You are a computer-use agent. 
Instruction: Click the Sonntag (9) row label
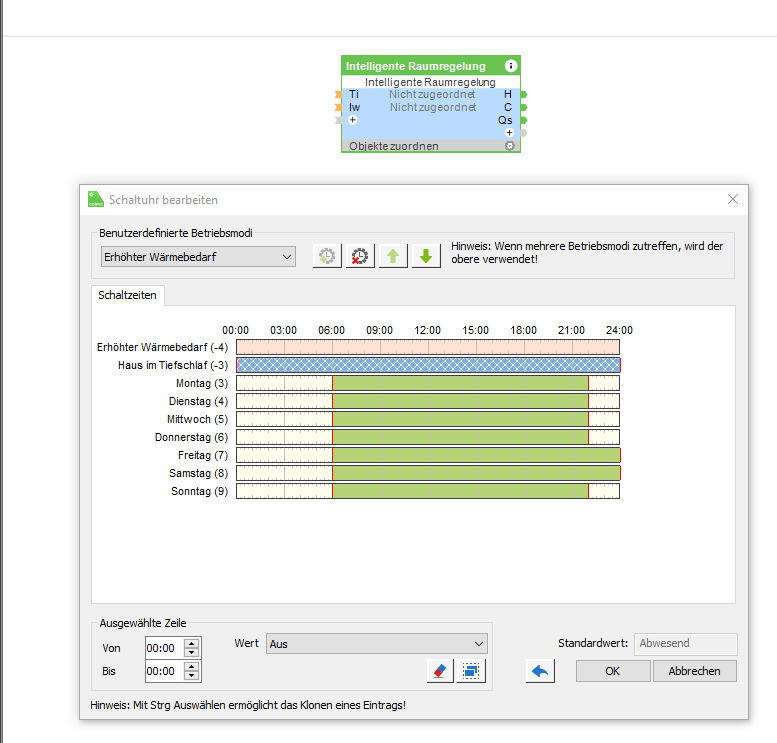point(199,491)
